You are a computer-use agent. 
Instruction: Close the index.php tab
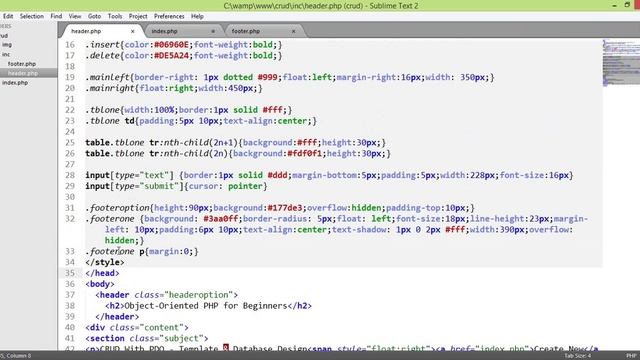point(213,31)
